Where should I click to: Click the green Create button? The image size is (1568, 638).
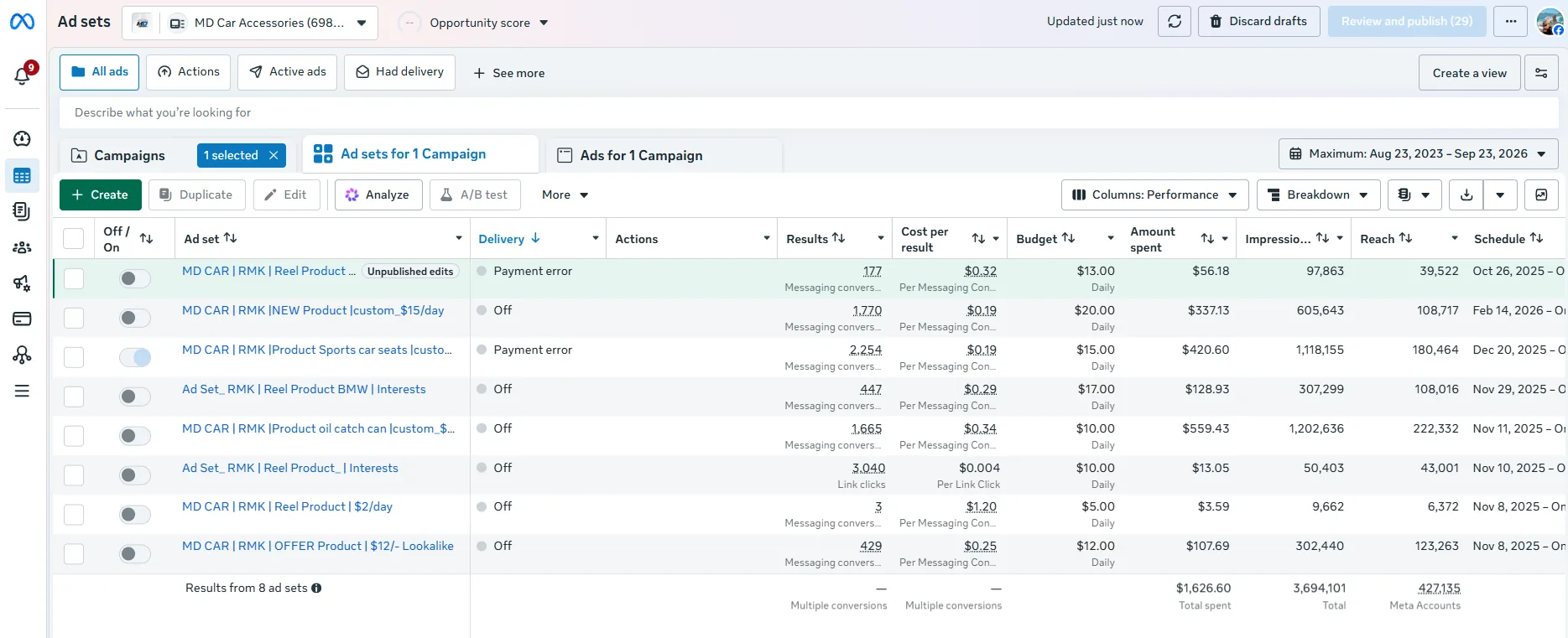pos(101,195)
